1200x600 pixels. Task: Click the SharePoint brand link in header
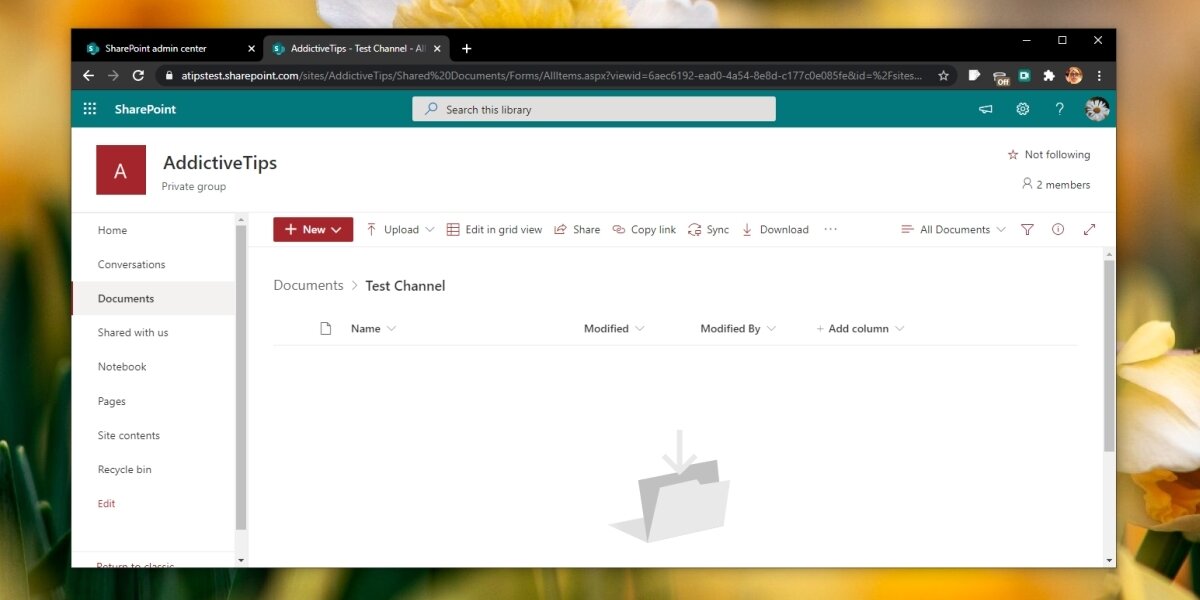pos(145,109)
